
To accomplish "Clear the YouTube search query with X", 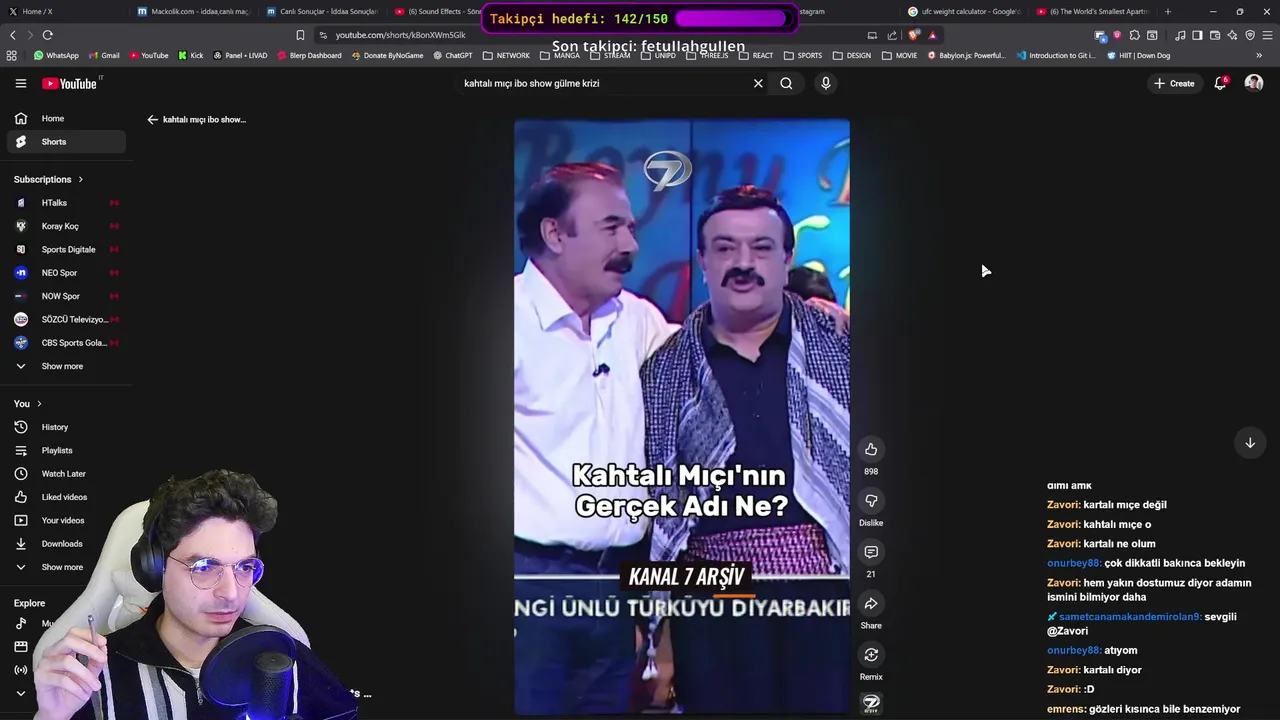I will tap(758, 83).
